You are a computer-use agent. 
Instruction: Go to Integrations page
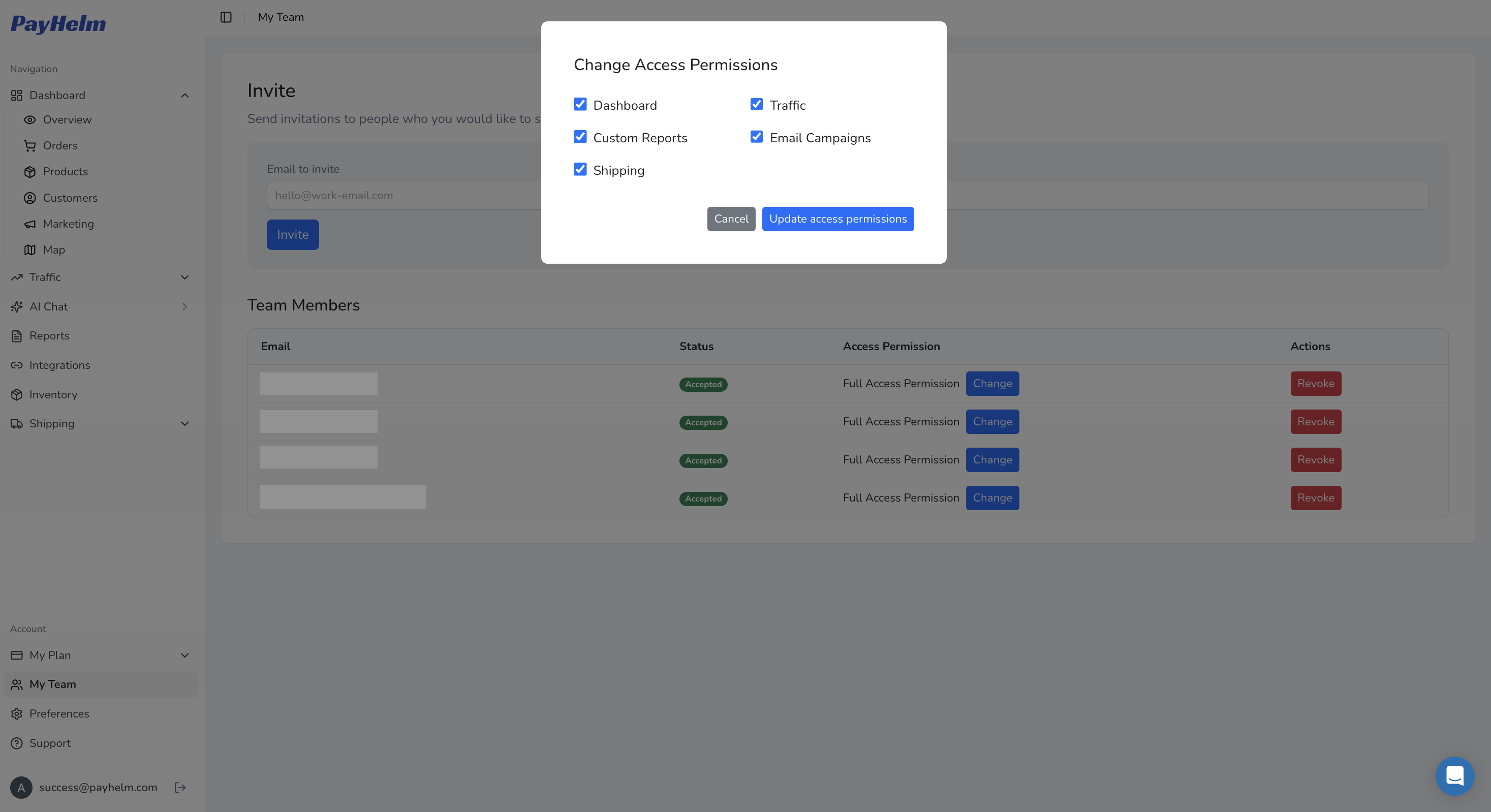(x=101, y=365)
